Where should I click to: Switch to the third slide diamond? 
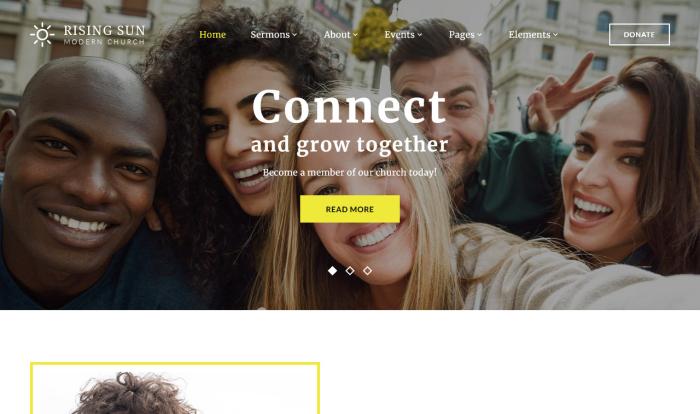pos(367,271)
